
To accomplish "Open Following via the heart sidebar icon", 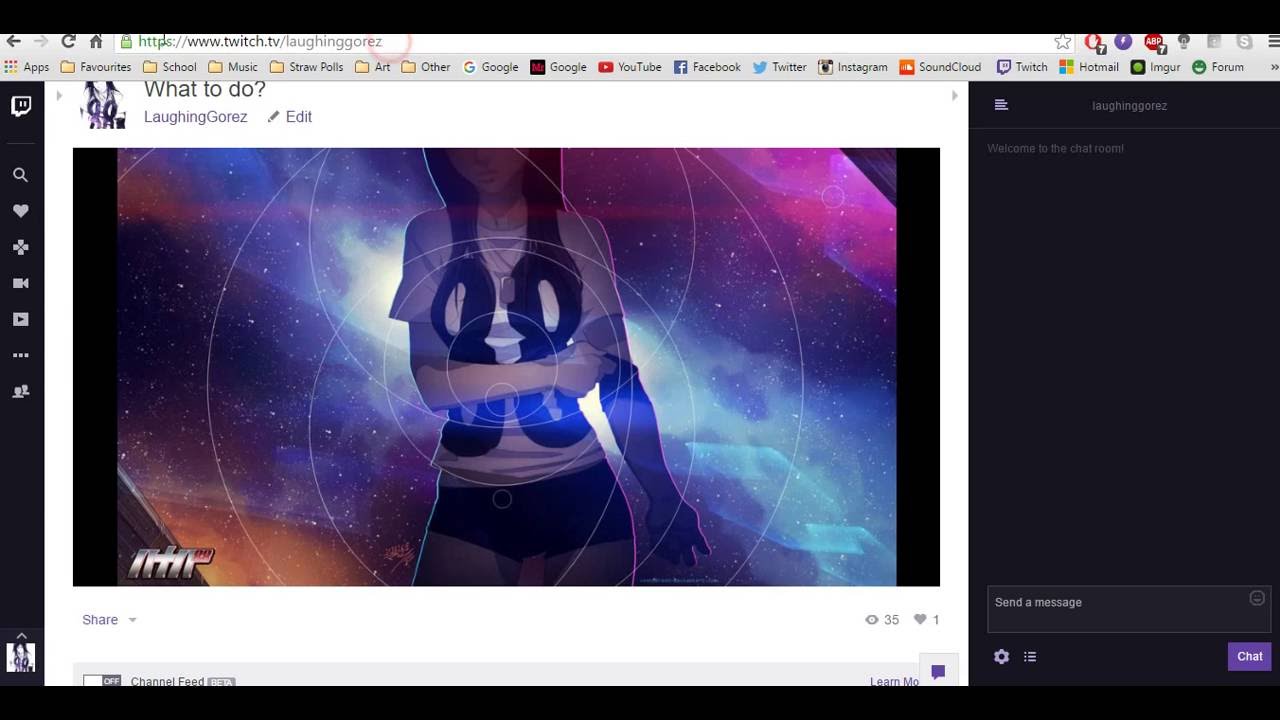I will (20, 211).
